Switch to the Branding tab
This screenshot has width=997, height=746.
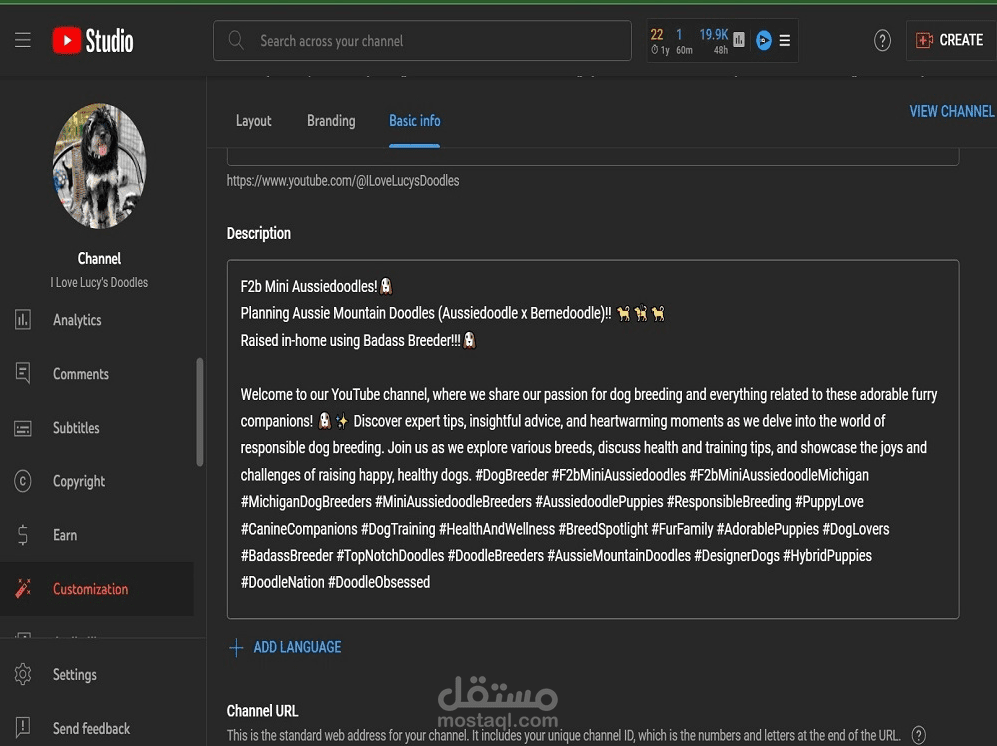331,121
